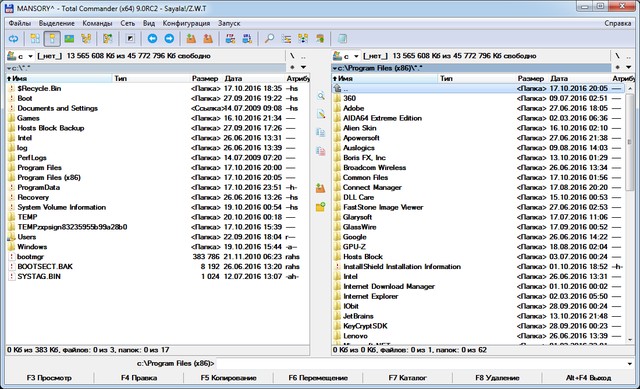Screen dimensions: 640x389
Task: Select FastStone Image Viewer folder
Action: (x=383, y=207)
